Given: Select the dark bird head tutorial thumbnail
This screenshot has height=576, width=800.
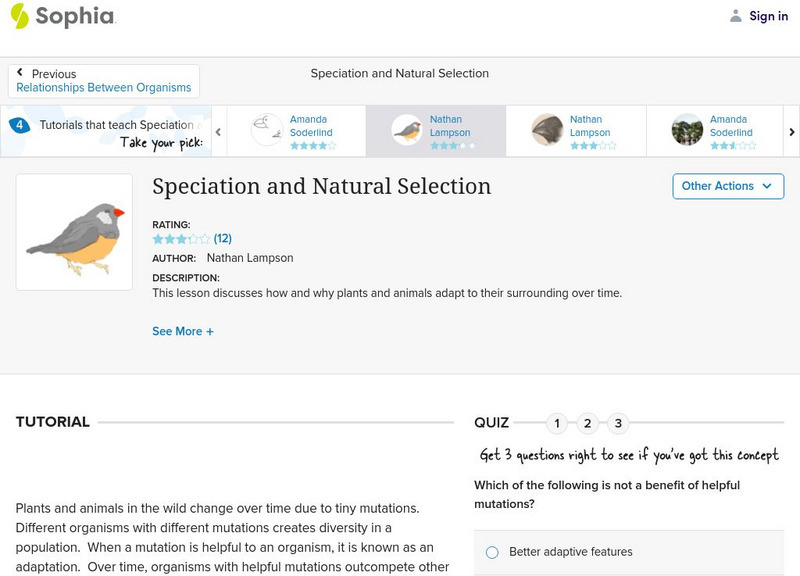Looking at the screenshot, I should tap(547, 130).
